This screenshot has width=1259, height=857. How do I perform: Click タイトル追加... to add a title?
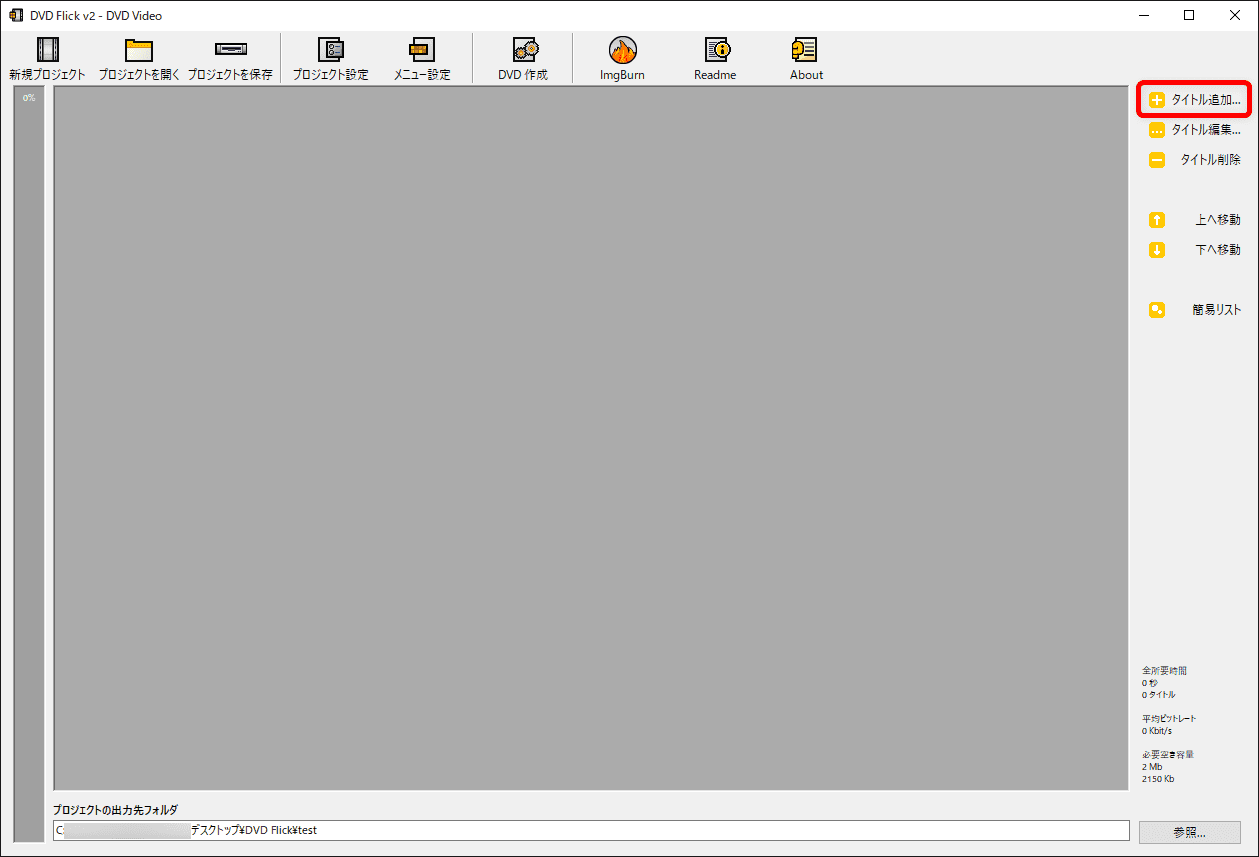1195,100
